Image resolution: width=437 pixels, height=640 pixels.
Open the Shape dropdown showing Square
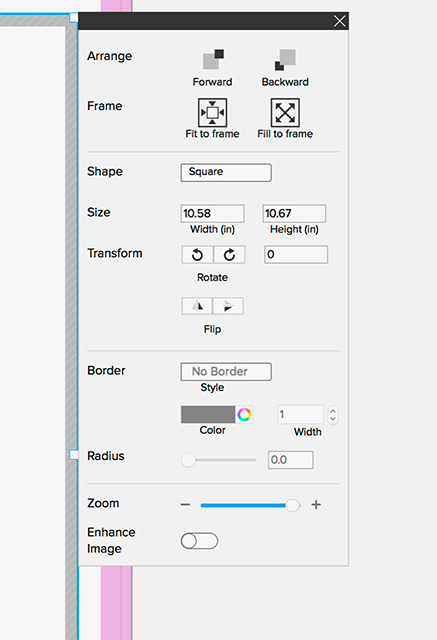[226, 173]
